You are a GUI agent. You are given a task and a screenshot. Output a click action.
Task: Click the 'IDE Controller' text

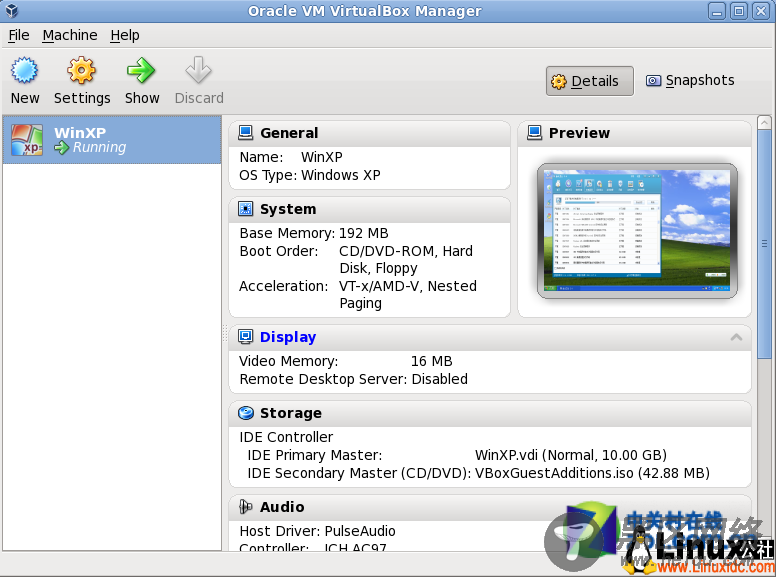tap(286, 437)
